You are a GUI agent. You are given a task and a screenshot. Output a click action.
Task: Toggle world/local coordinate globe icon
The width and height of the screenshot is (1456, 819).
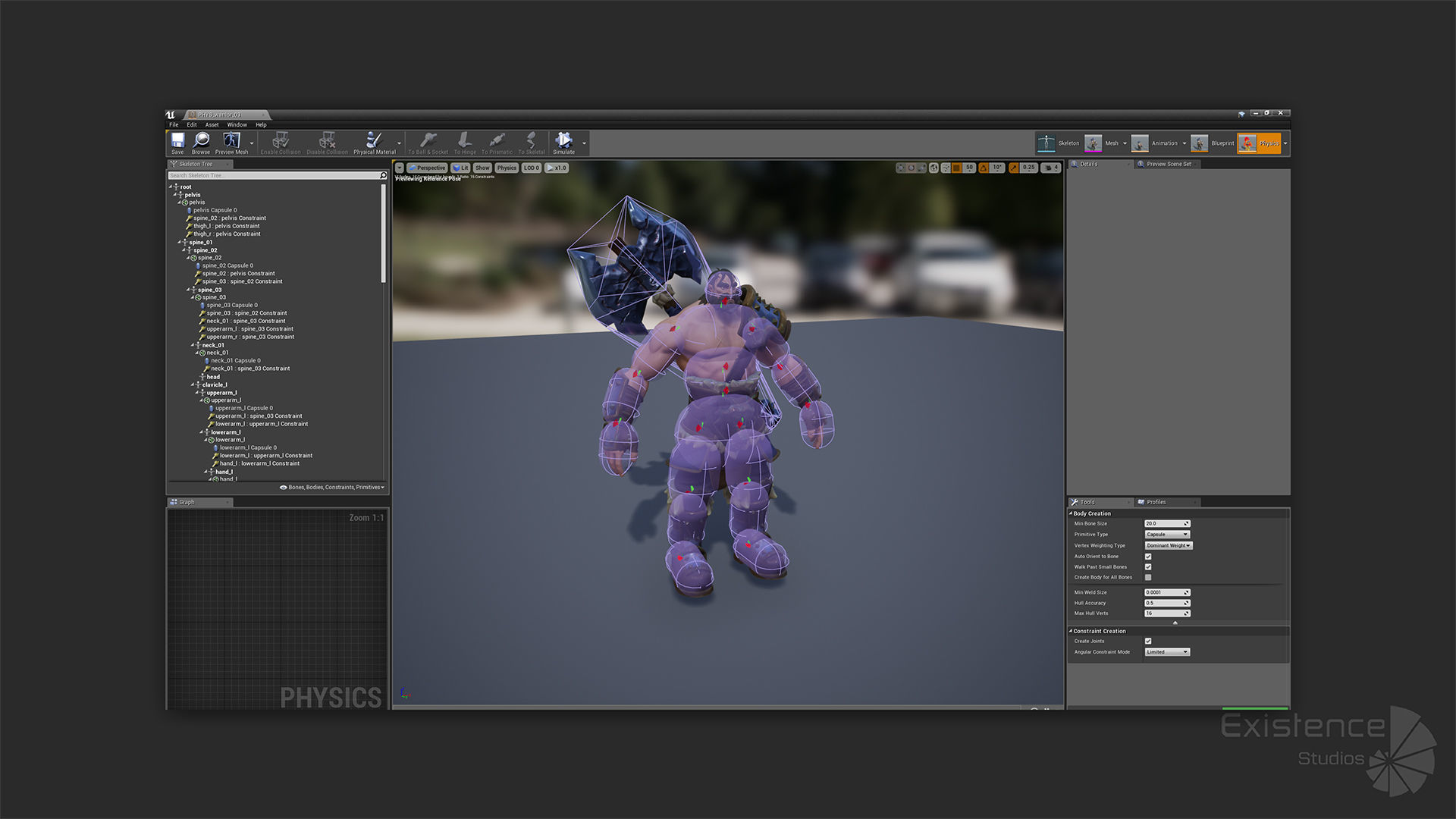click(x=934, y=168)
